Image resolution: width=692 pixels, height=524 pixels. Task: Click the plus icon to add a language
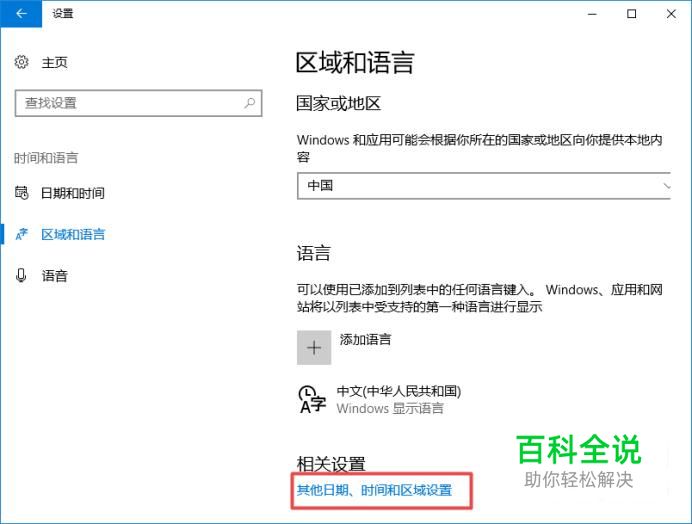tap(314, 348)
